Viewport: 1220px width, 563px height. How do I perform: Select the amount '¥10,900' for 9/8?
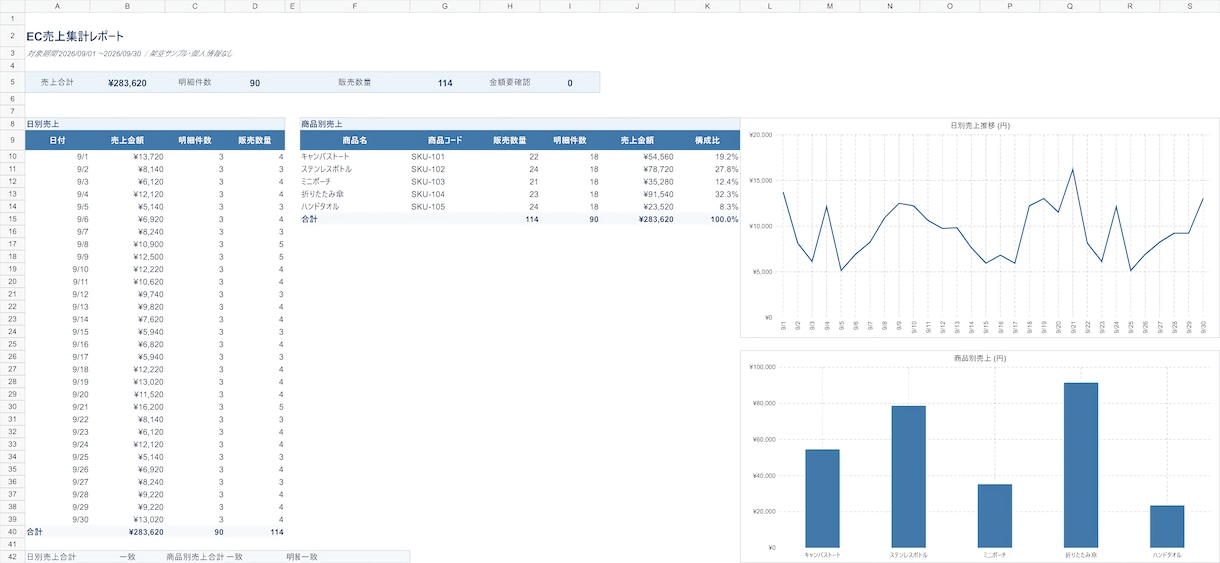(146, 244)
